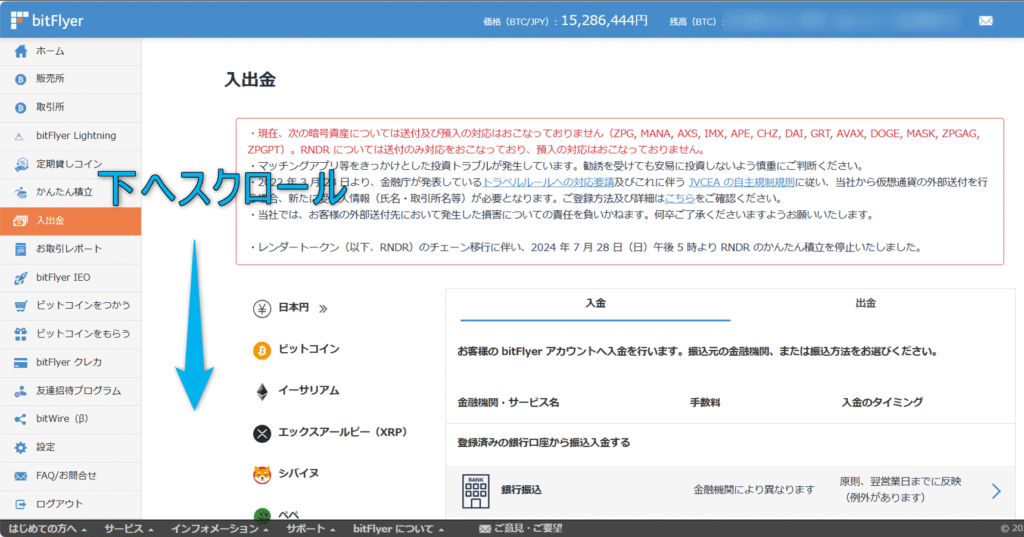
Task: Click the 入出金 wallet icon
Action: click(21, 221)
